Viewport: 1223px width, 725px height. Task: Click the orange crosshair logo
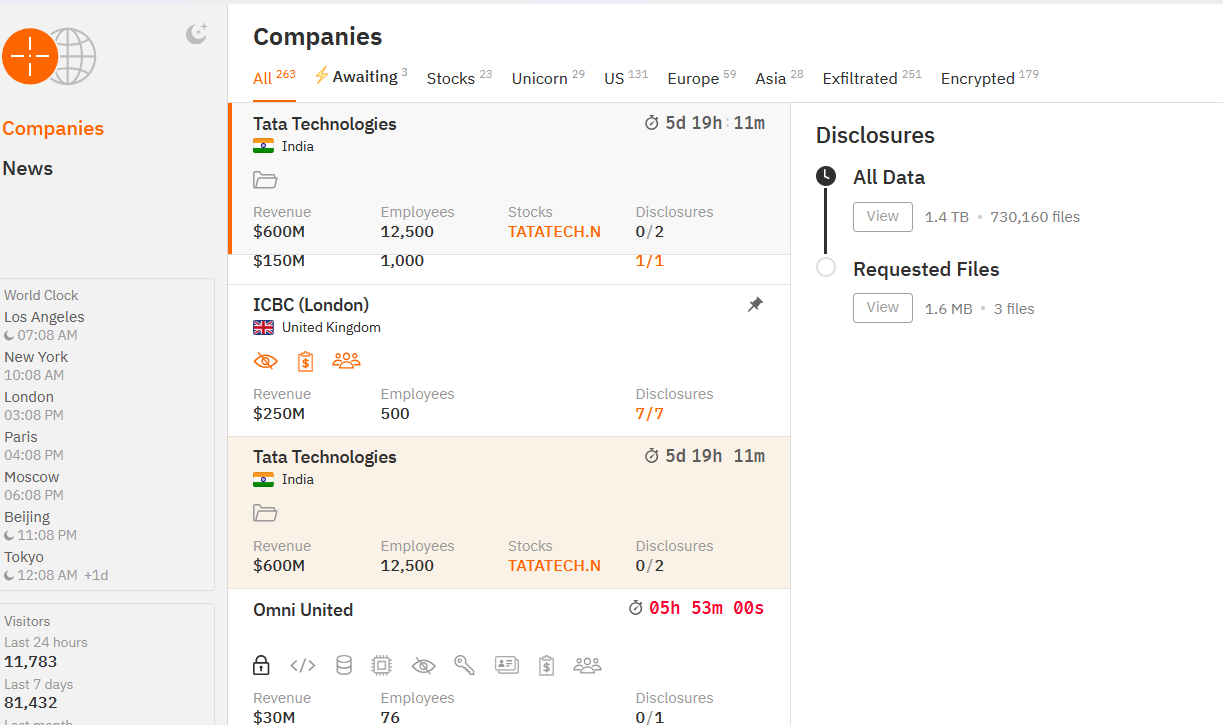click(30, 56)
